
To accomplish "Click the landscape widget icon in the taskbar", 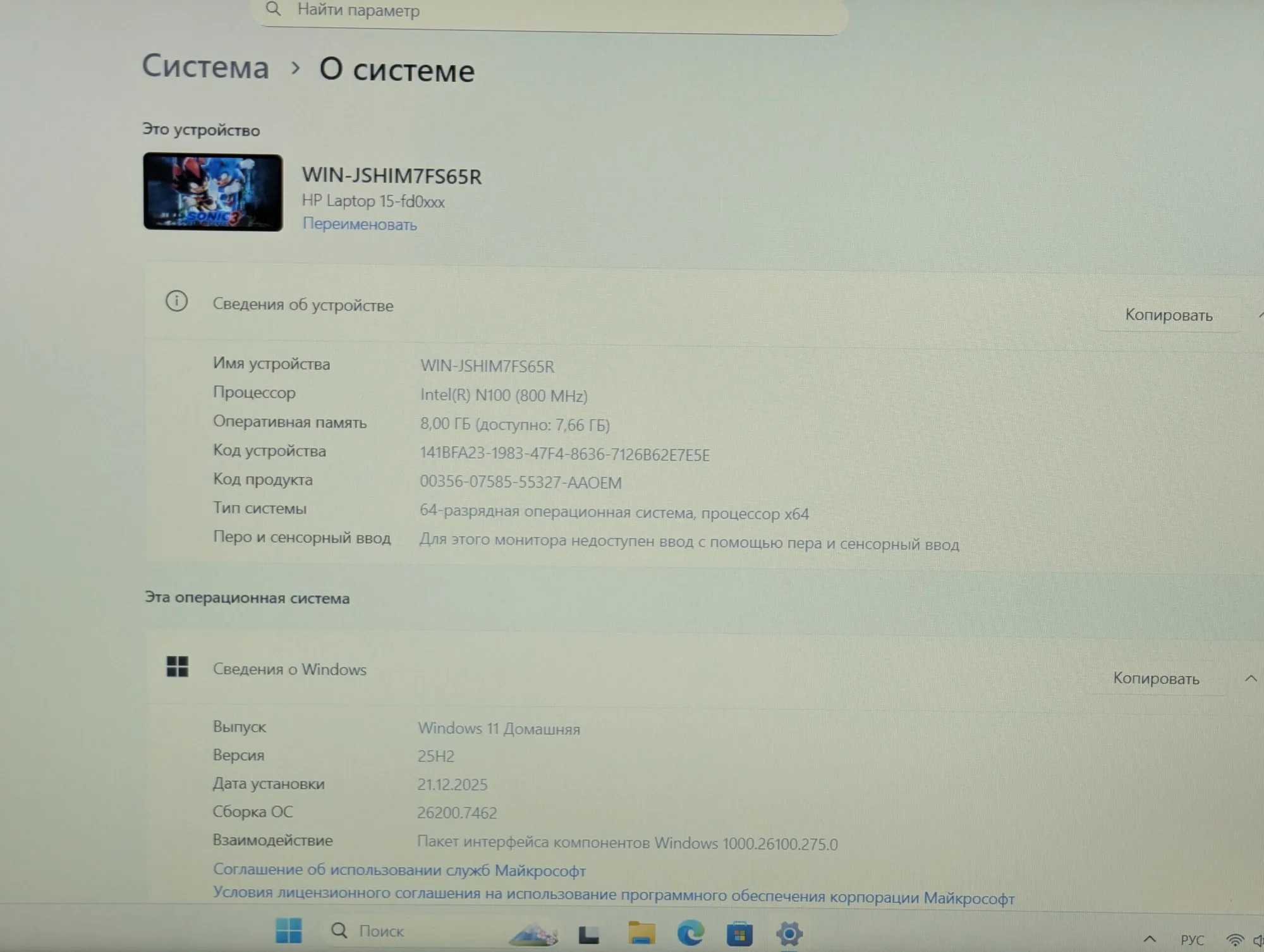I will tap(534, 934).
